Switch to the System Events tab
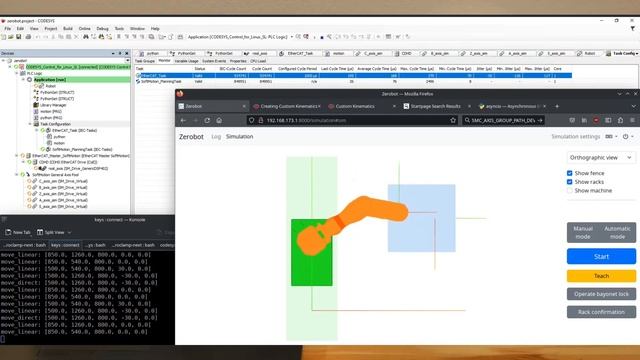The image size is (640, 360). [214, 61]
